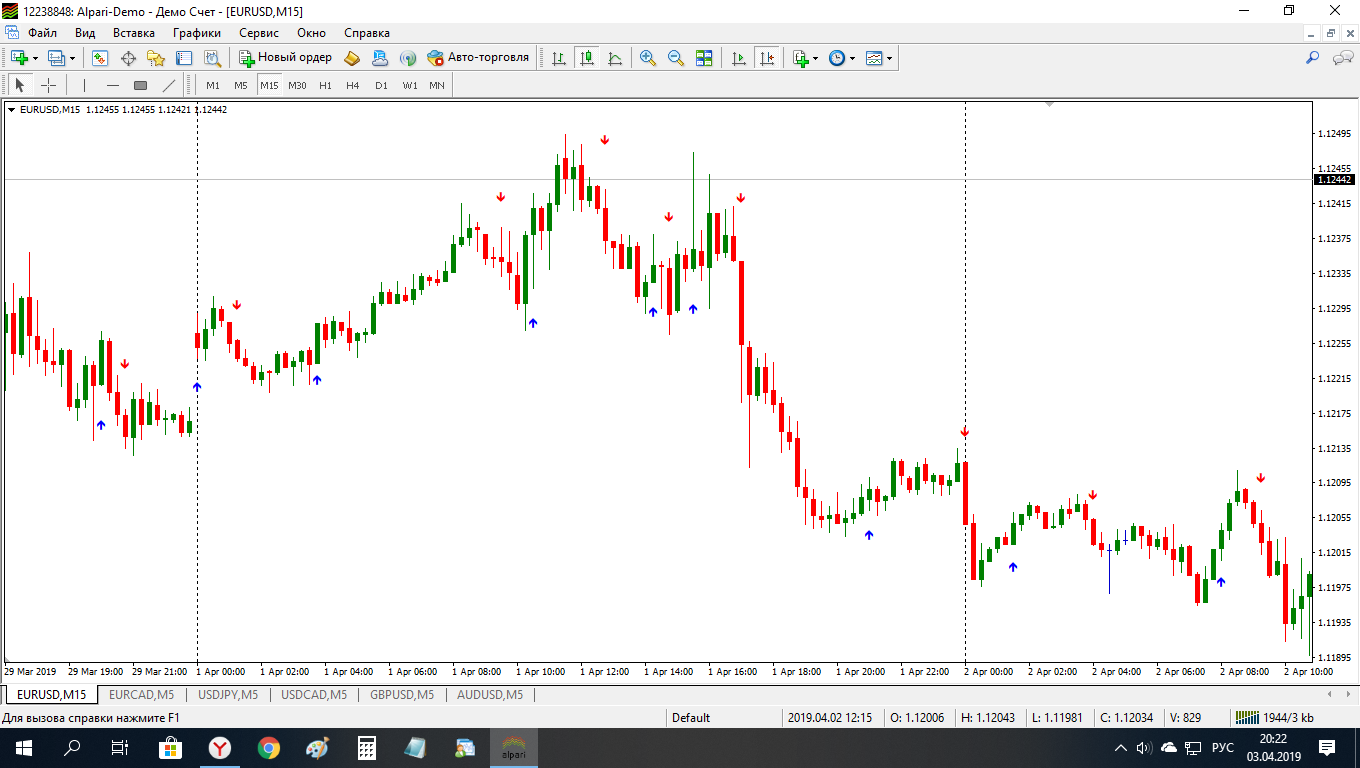
Task: Expand the triangle beside EURUSD,M15 chart label
Action: click(x=12, y=110)
